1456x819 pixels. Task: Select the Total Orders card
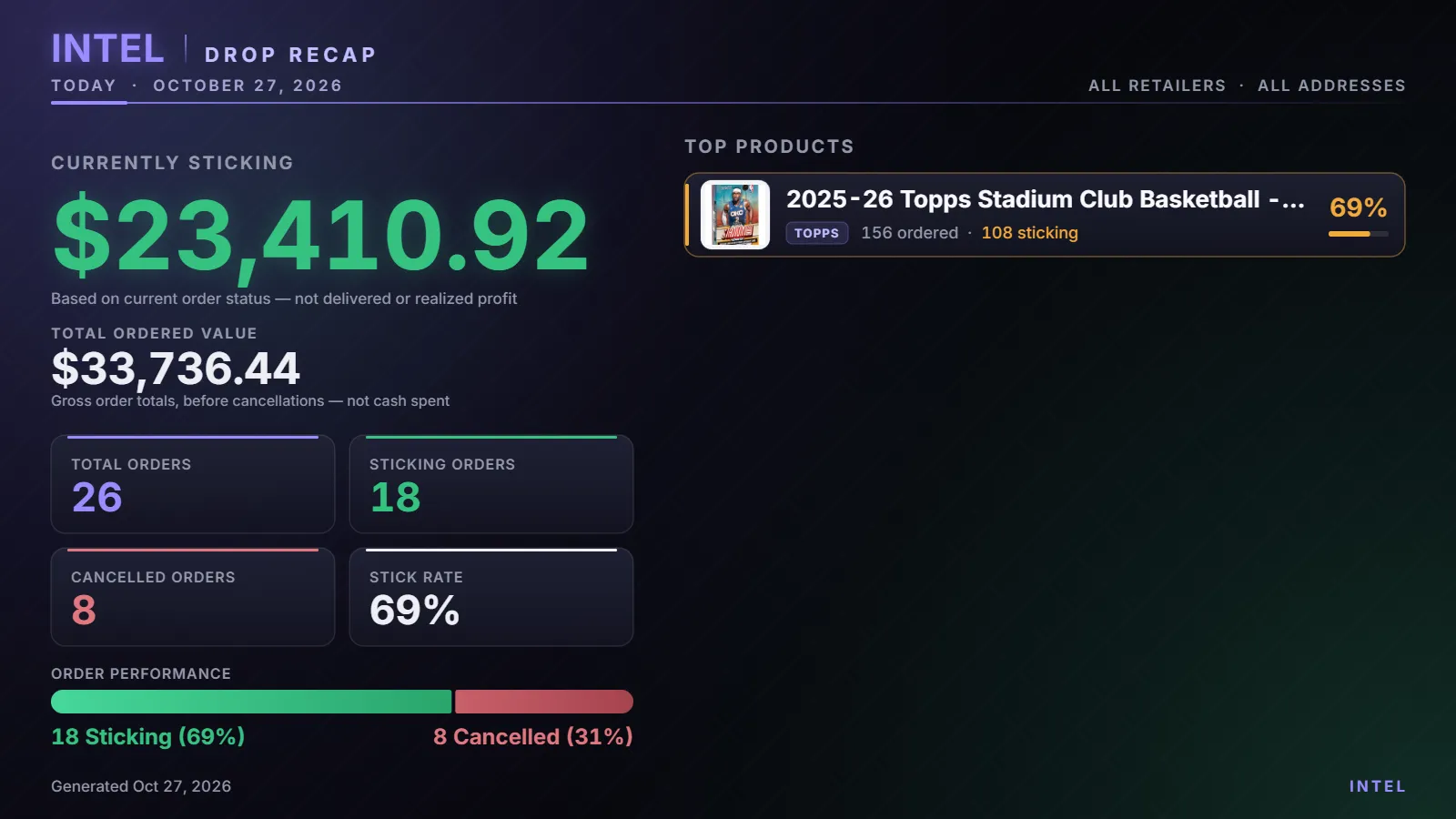click(193, 484)
